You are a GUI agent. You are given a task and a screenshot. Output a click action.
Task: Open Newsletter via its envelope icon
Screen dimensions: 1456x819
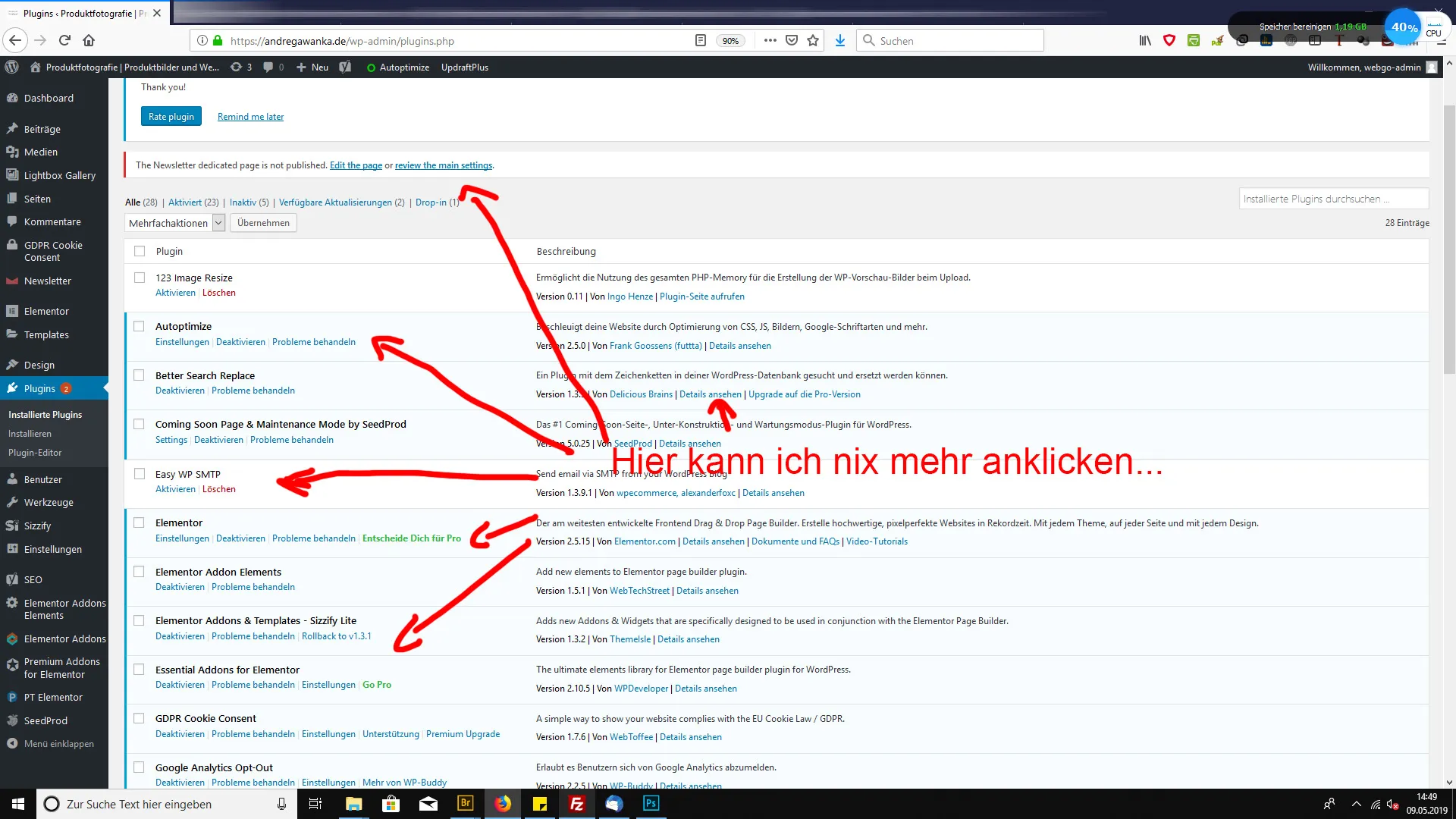pos(12,281)
